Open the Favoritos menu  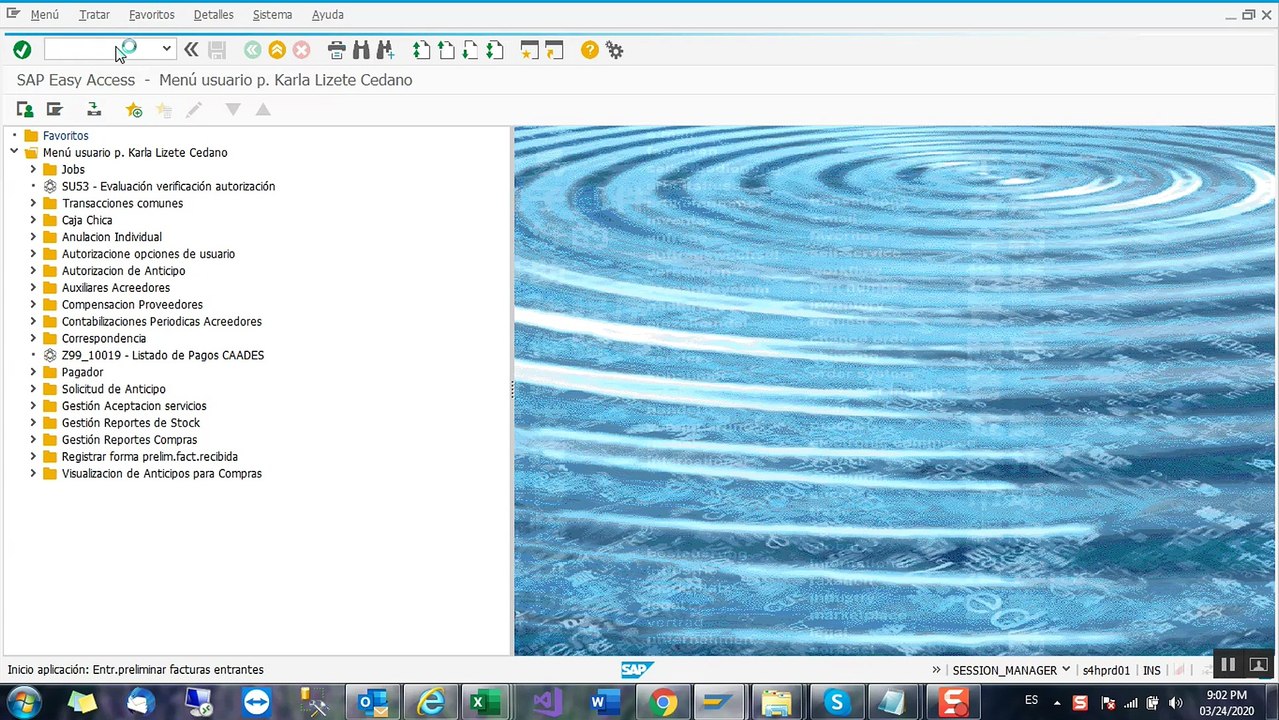(x=151, y=15)
